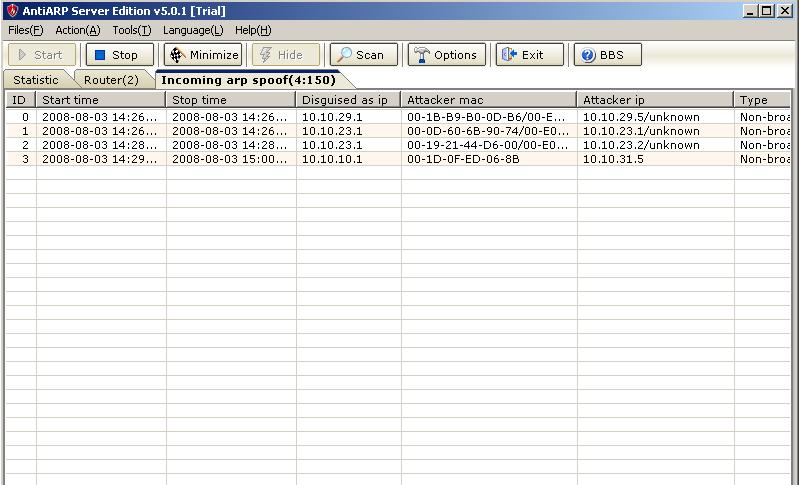
Task: Click start time 2008-08-03 14:28
Action: (x=99, y=145)
